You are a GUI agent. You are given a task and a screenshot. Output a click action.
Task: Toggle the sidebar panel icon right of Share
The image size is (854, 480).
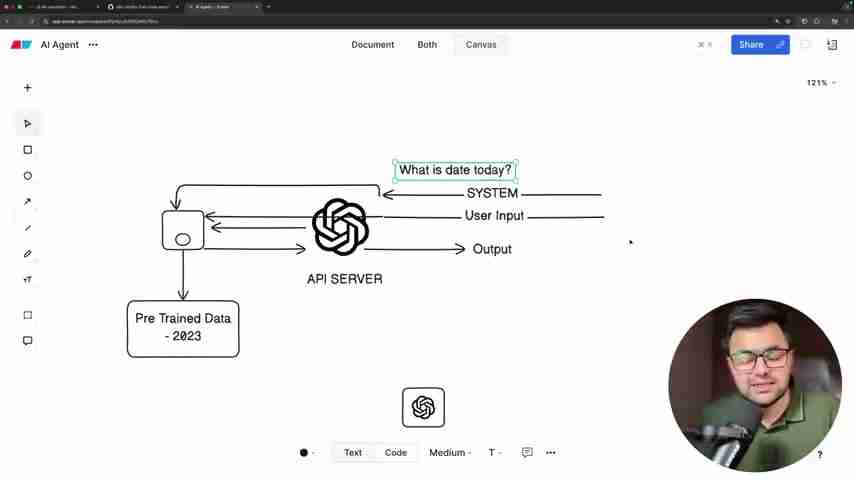pyautogui.click(x=832, y=45)
